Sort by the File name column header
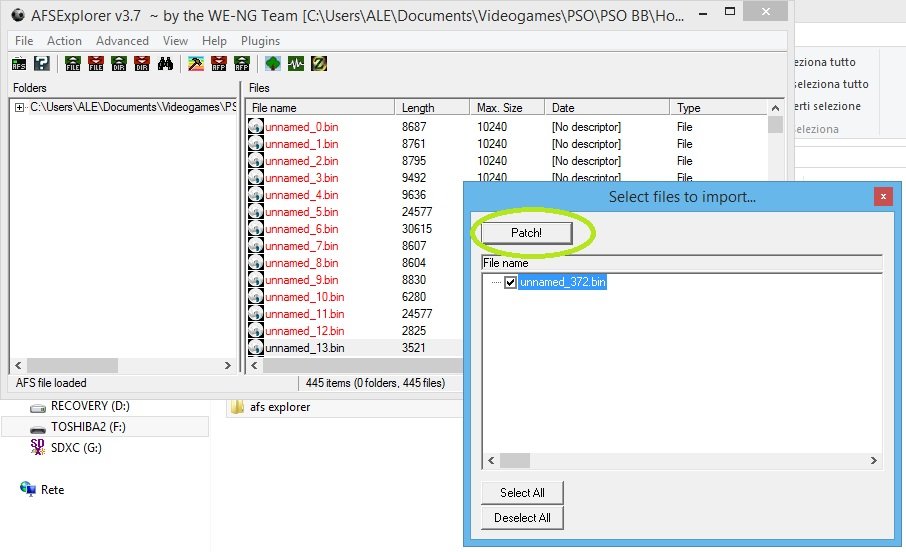Screen dimensions: 906x552 click(x=321, y=108)
